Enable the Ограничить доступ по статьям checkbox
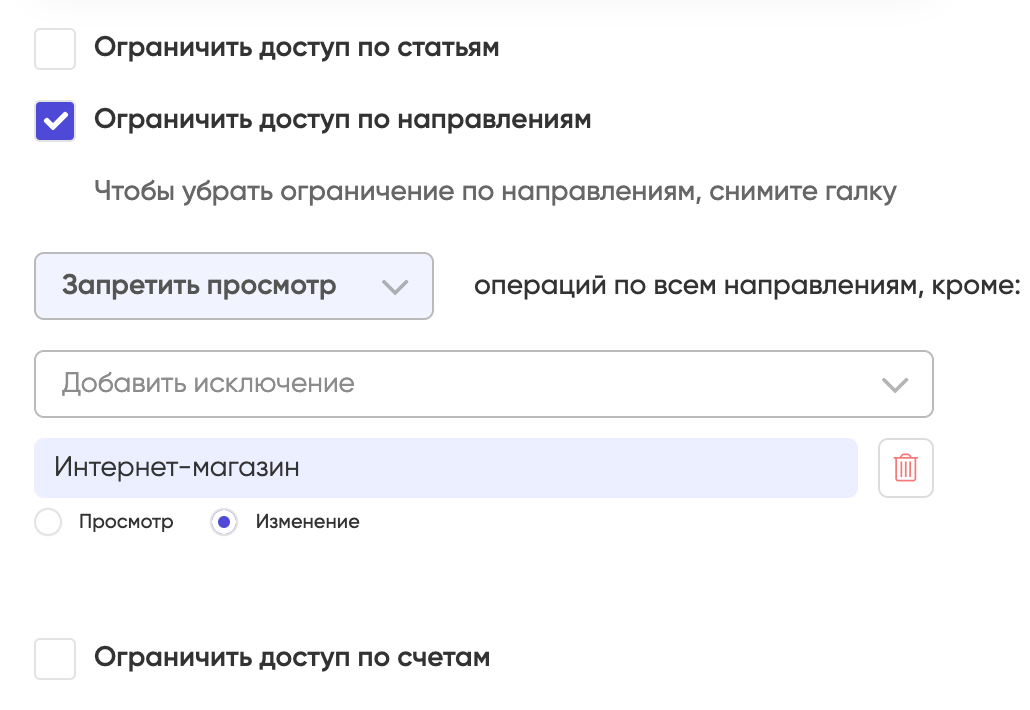 click(x=55, y=49)
